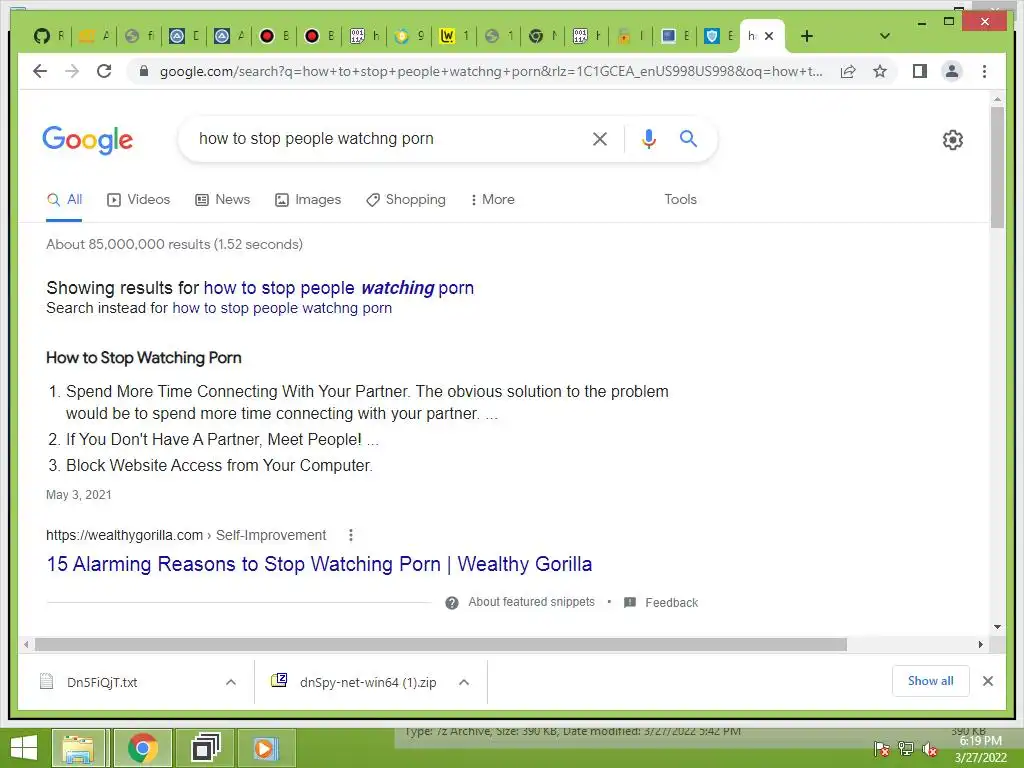The image size is (1024, 768).
Task: Click the horizontal scrollbar thumb
Action: pyautogui.click(x=441, y=645)
